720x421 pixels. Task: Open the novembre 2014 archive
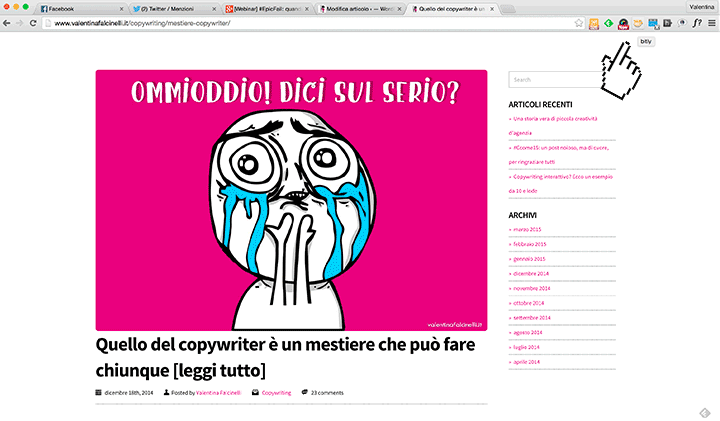pos(532,288)
